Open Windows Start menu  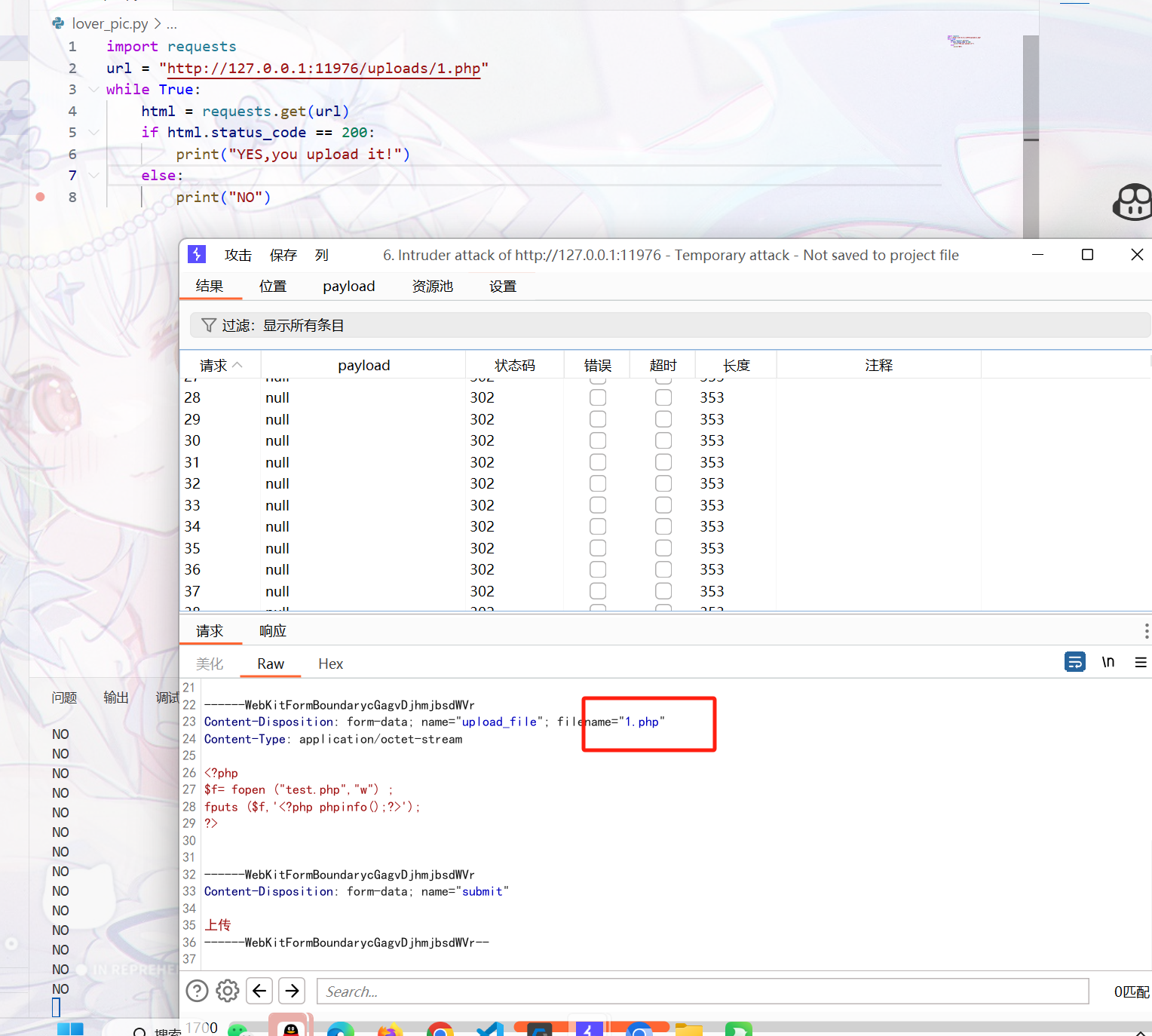[x=70, y=1029]
